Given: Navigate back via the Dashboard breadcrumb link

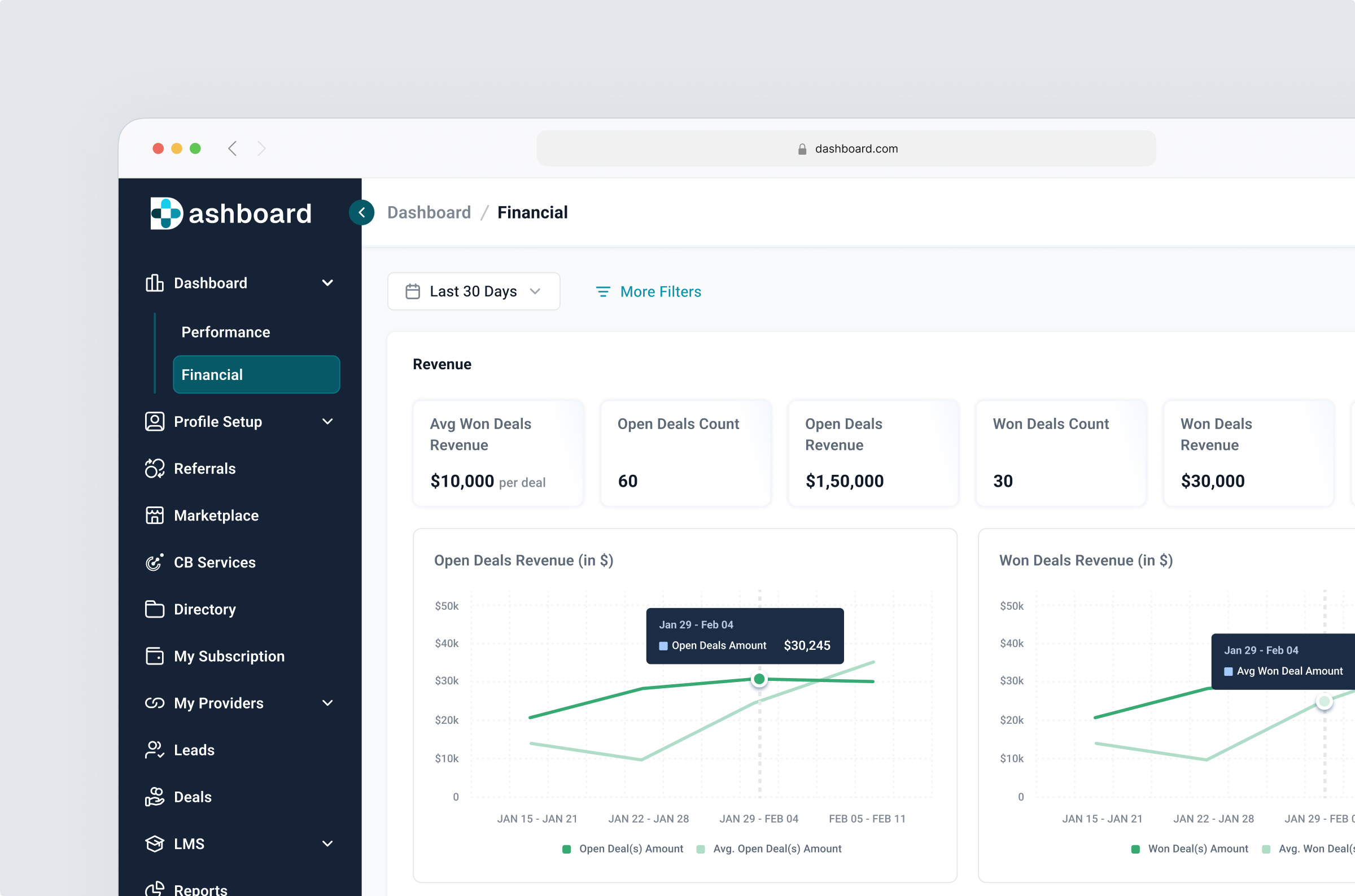Looking at the screenshot, I should click(x=429, y=212).
